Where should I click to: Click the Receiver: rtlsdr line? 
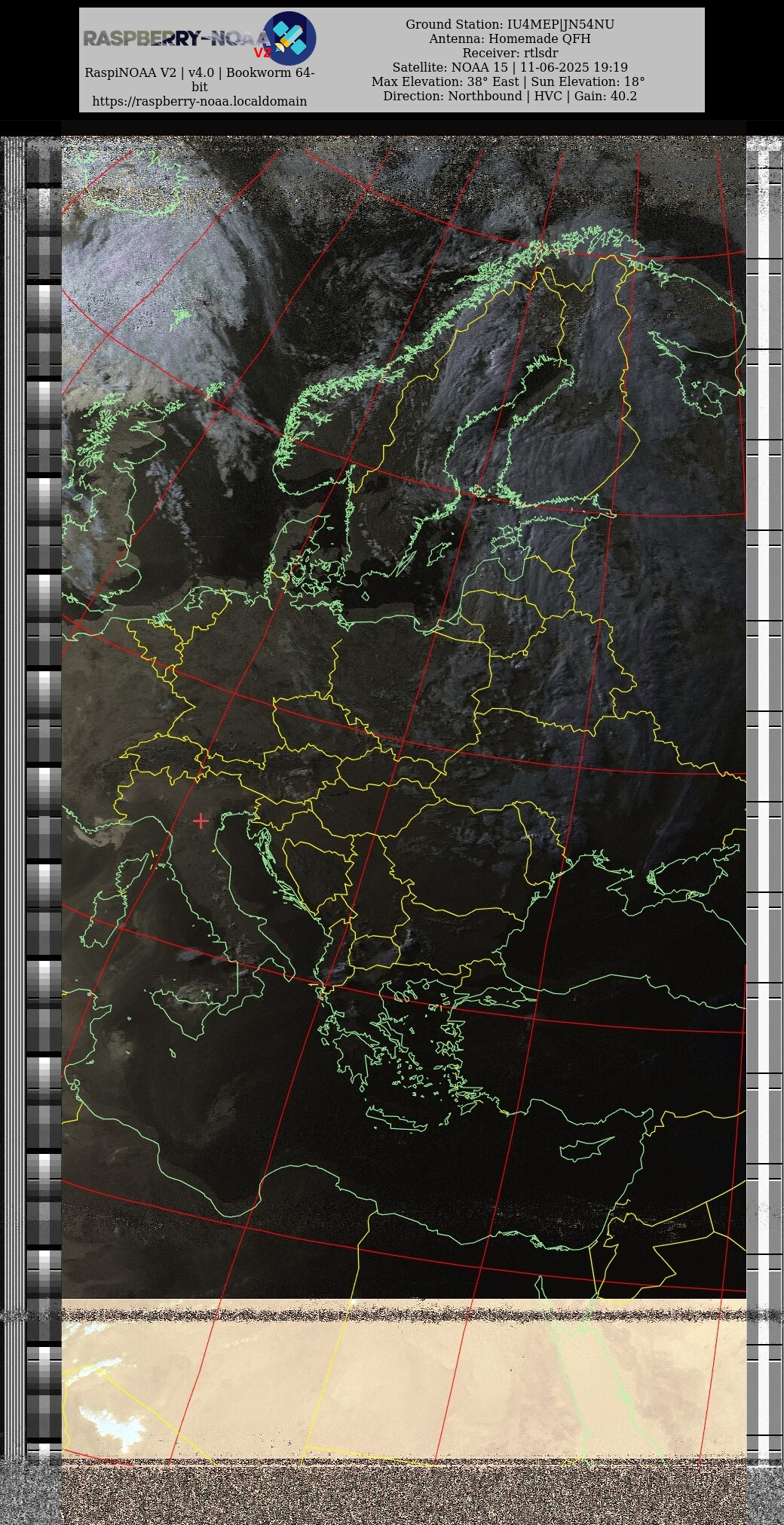[x=510, y=54]
